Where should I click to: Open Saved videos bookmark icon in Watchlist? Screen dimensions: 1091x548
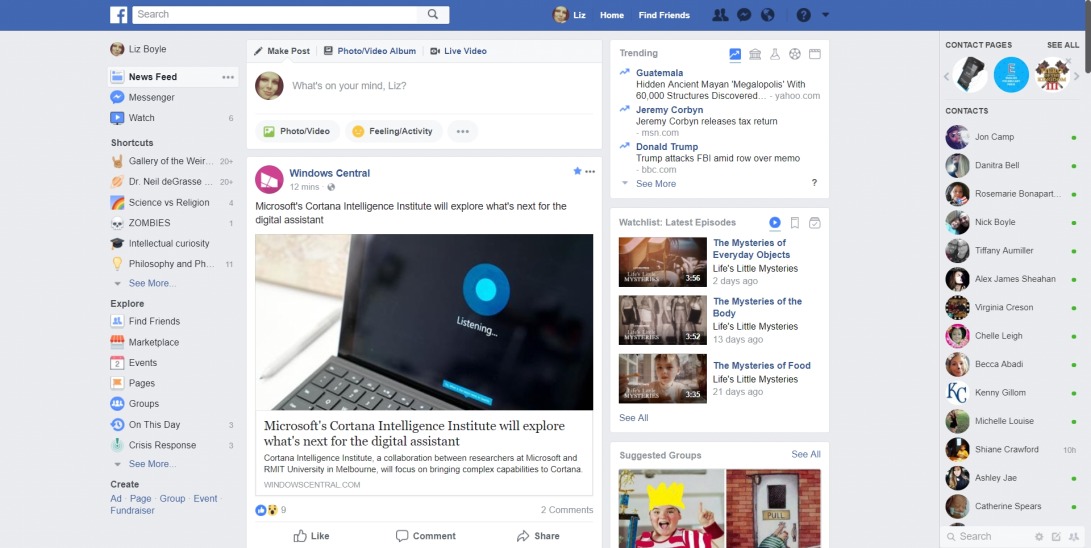(795, 223)
